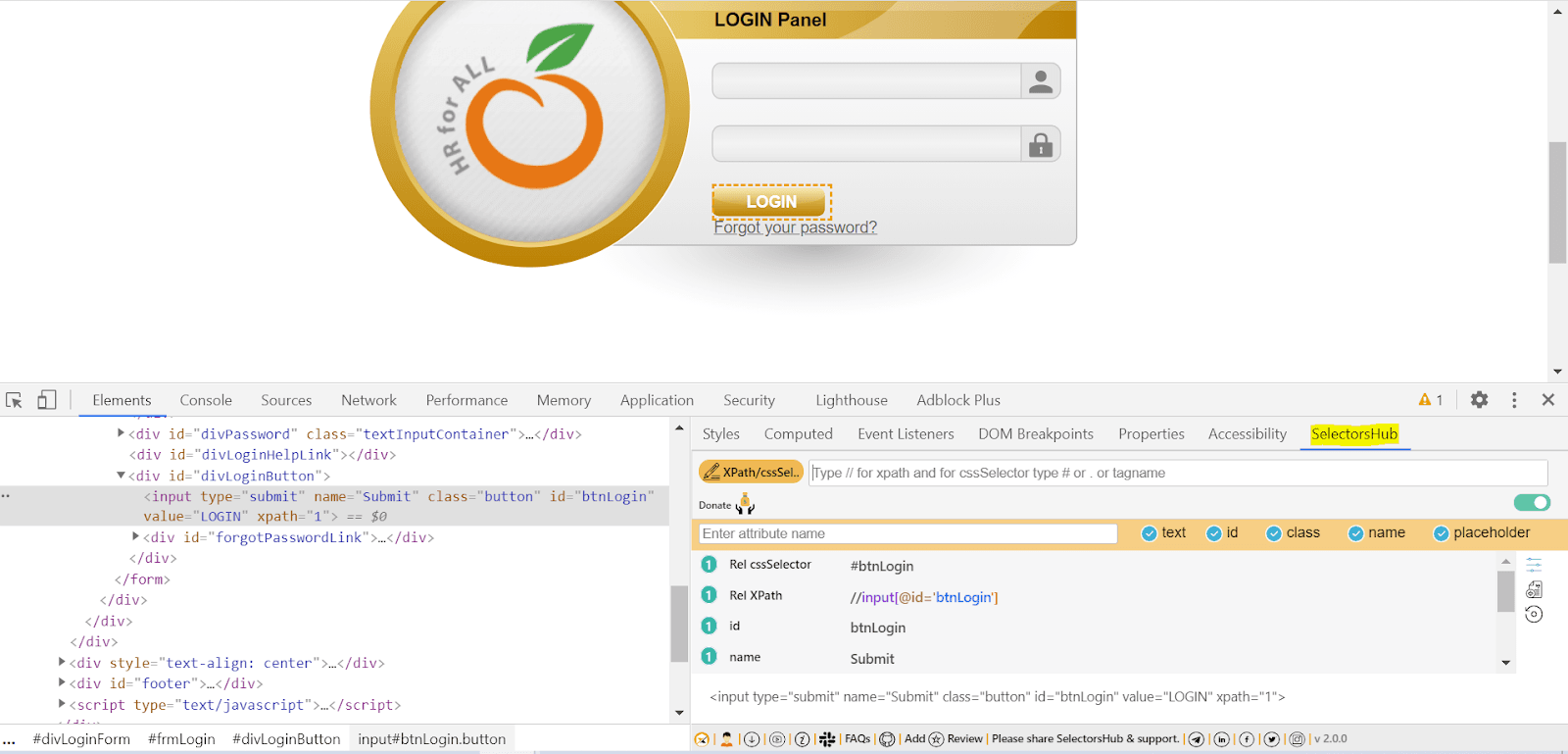Focus the username input field
Screen dimensions: 1568x754
click(x=866, y=81)
